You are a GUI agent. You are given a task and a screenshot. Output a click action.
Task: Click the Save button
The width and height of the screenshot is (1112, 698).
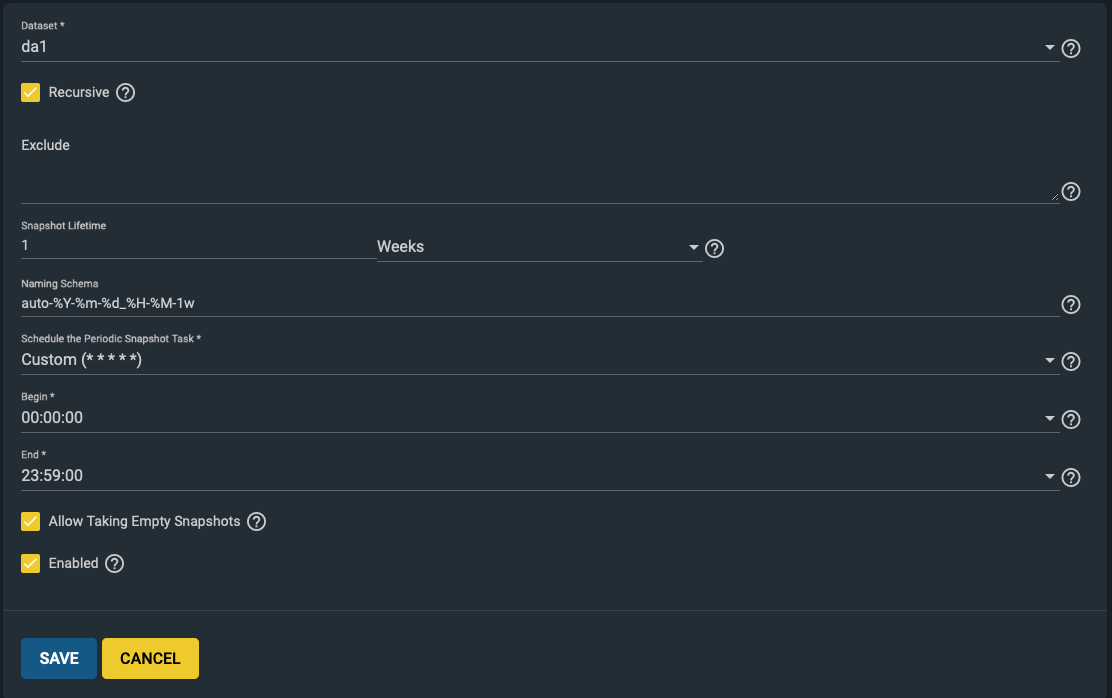[x=59, y=658]
